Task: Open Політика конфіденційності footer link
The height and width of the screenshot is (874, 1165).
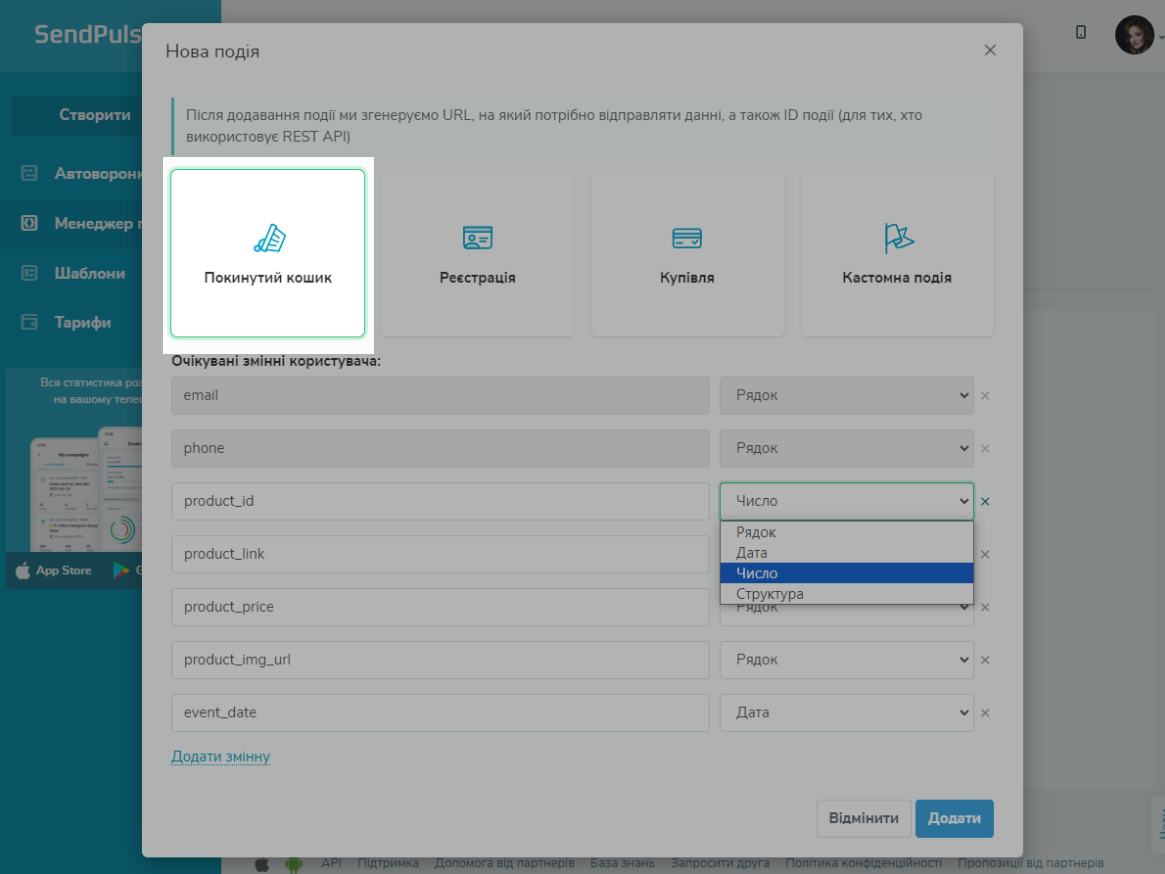Action: coord(863,863)
